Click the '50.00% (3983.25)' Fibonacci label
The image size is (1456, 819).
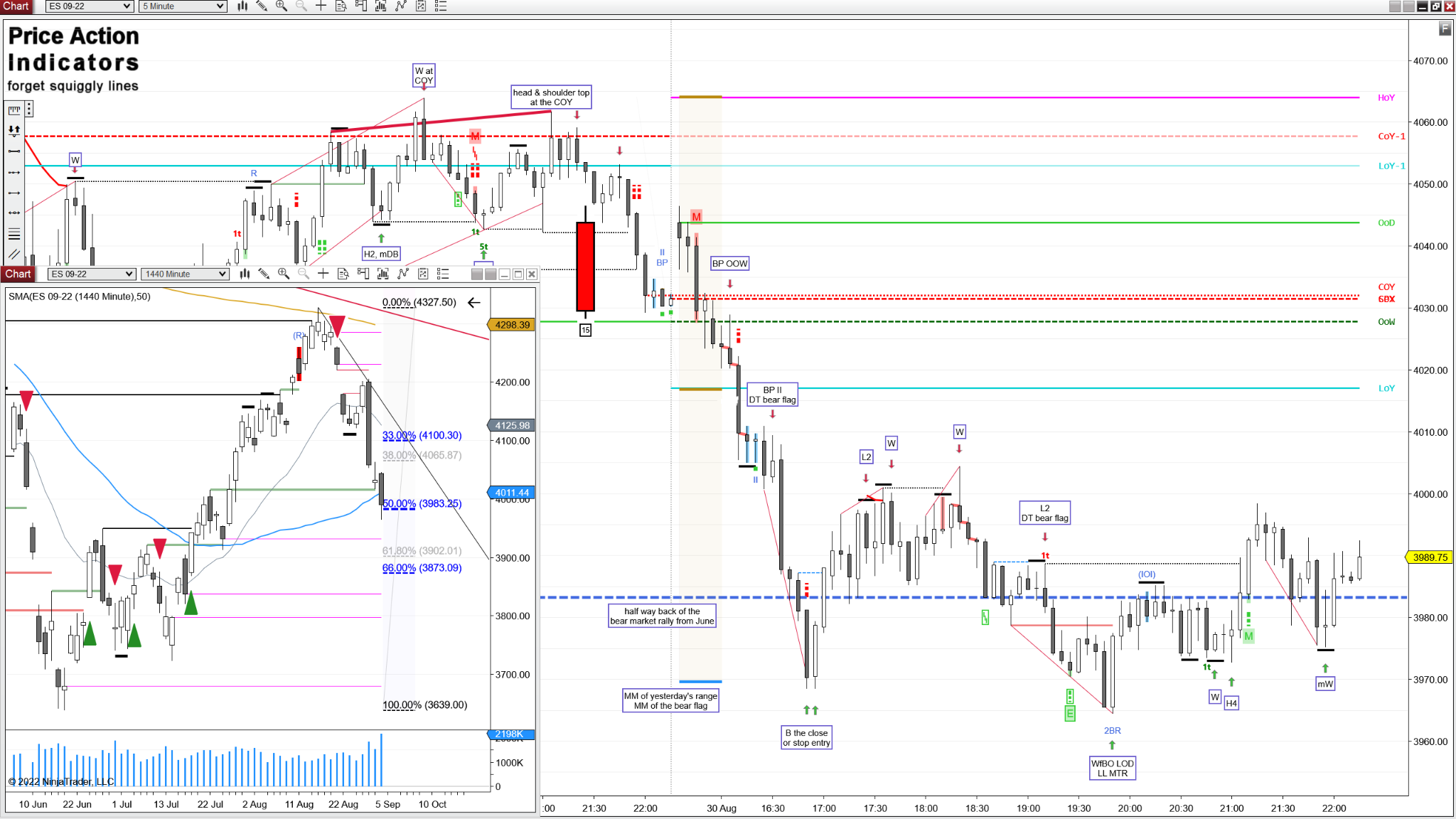click(x=422, y=503)
